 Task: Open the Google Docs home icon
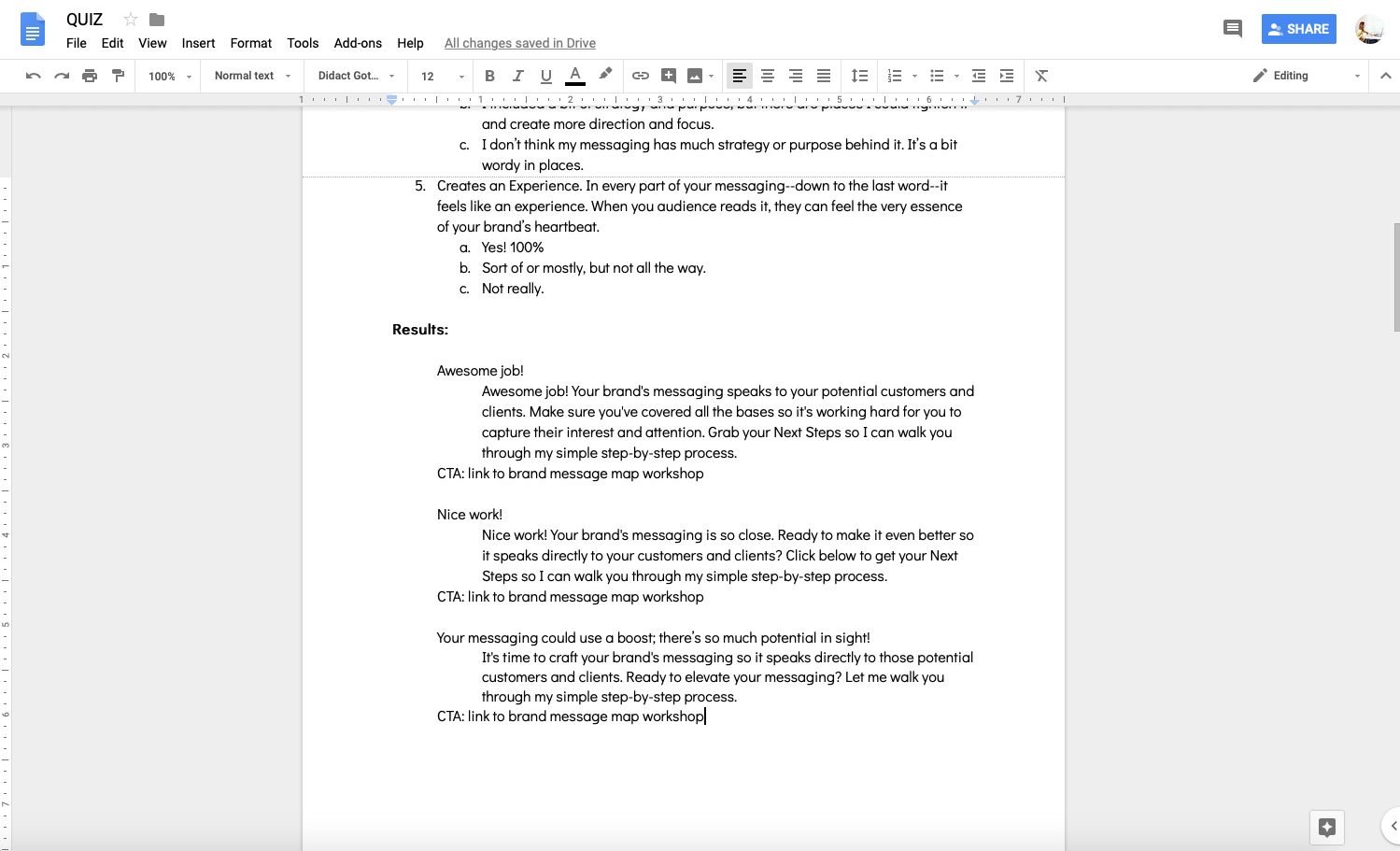[x=33, y=29]
